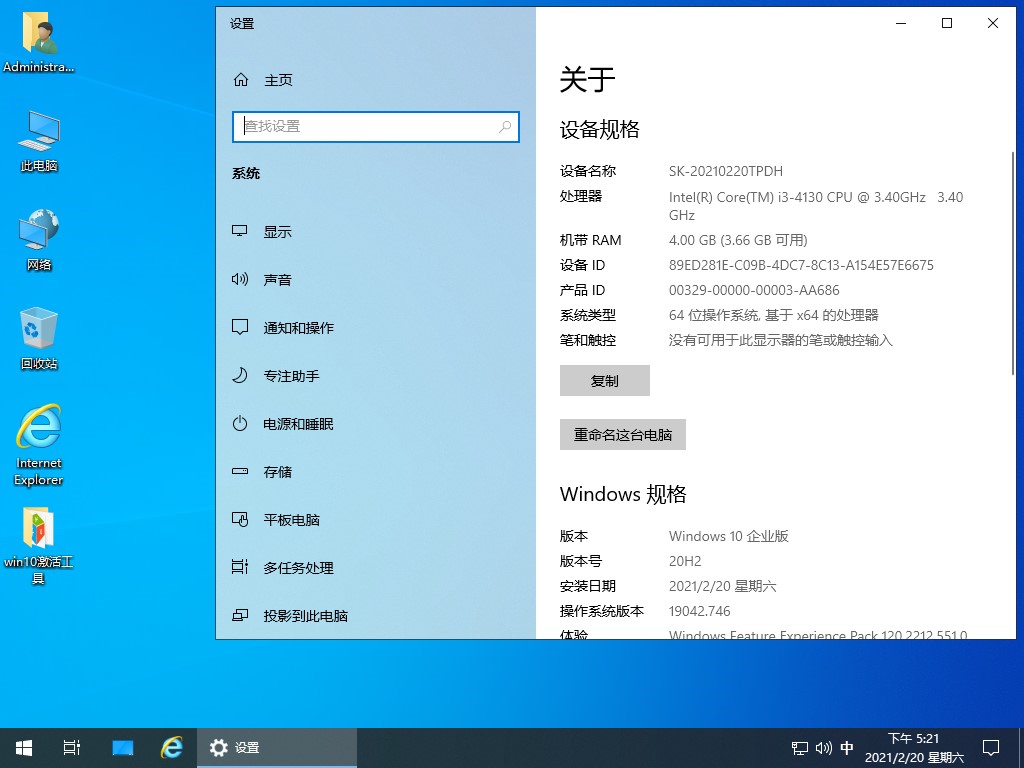Go to 主页 settings home
Viewport: 1024px width, 768px height.
[x=278, y=80]
